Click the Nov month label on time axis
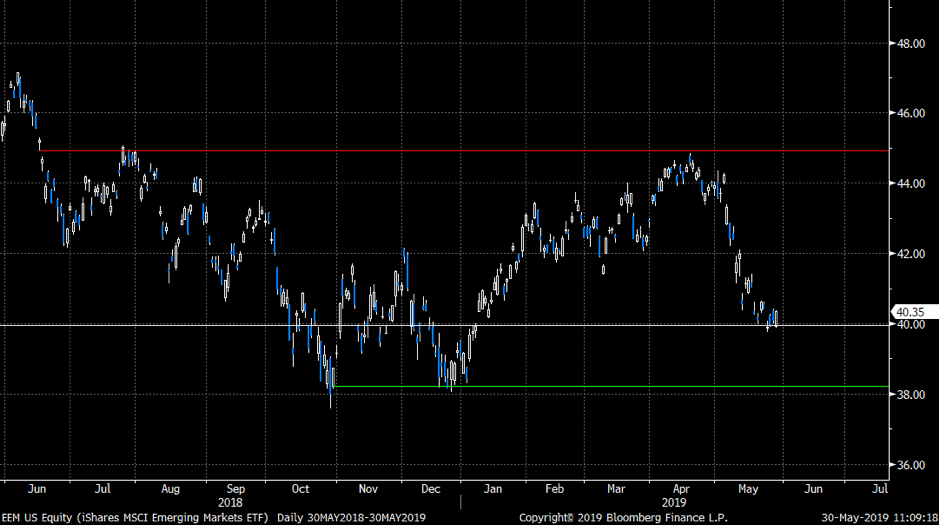This screenshot has width=939, height=525. [368, 489]
